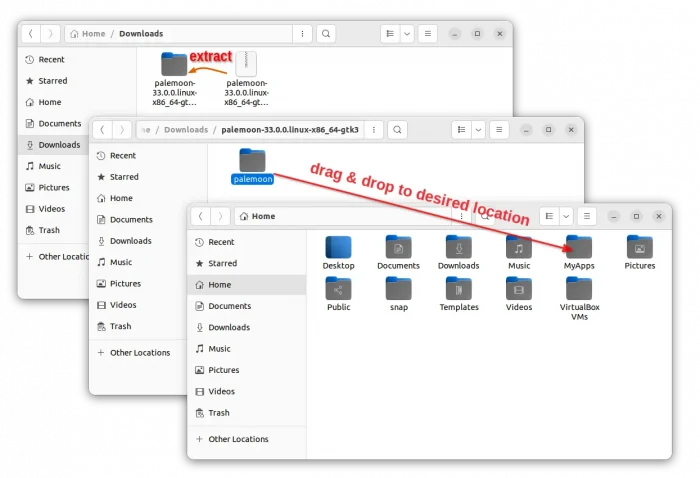Open the snap folder
700x478 pixels.
tap(398, 289)
